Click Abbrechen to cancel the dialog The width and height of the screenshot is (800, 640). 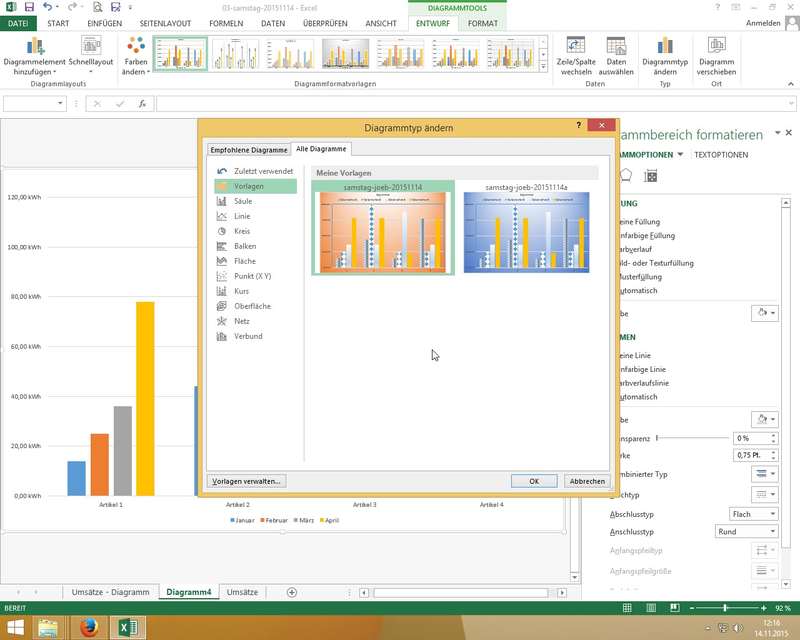[587, 481]
